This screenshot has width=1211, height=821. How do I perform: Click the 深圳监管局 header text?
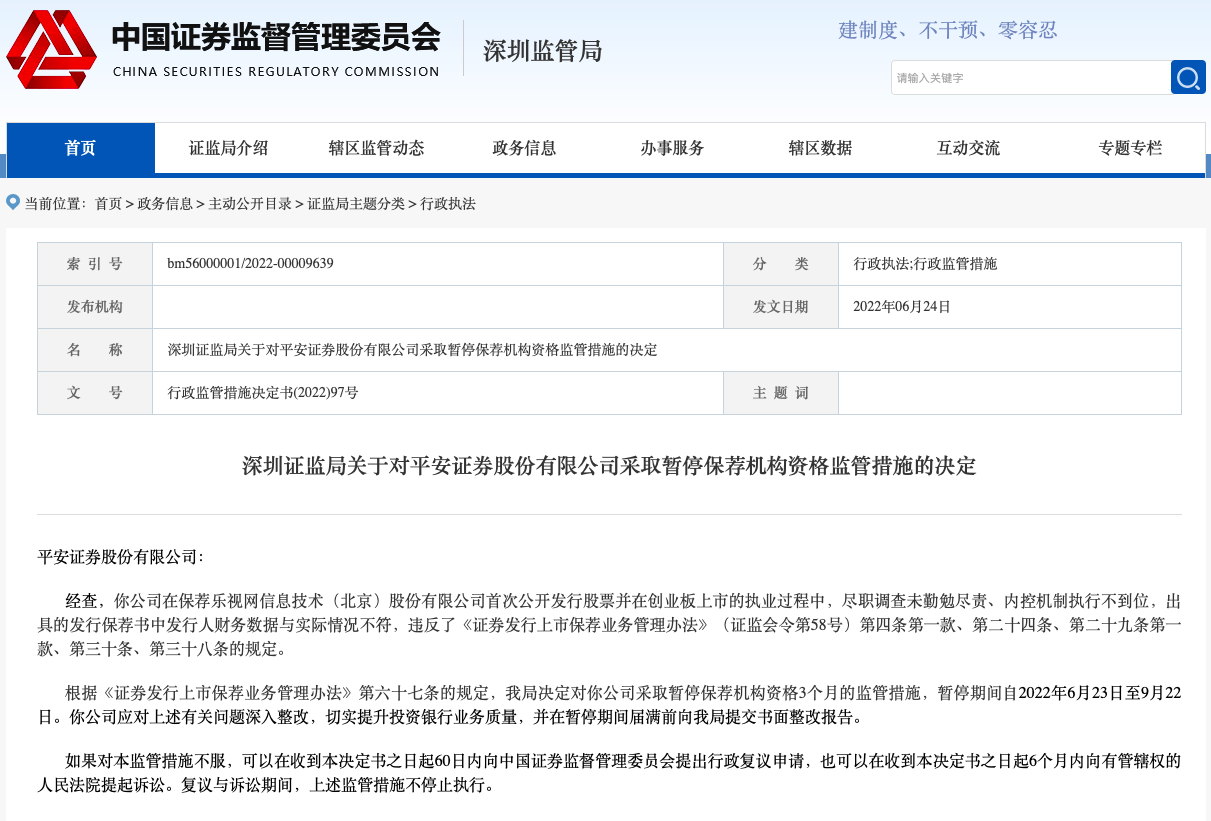pos(543,50)
